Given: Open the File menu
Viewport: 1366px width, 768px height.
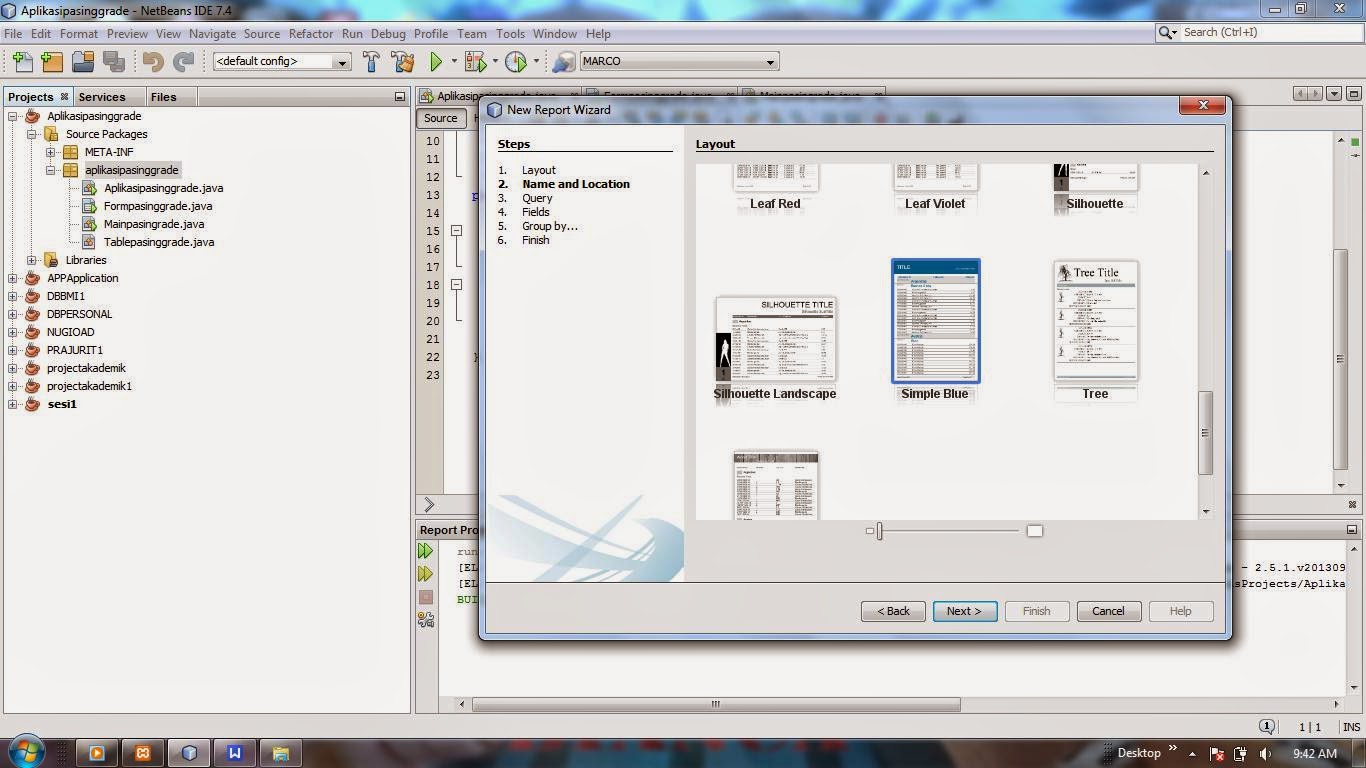Looking at the screenshot, I should (x=13, y=34).
